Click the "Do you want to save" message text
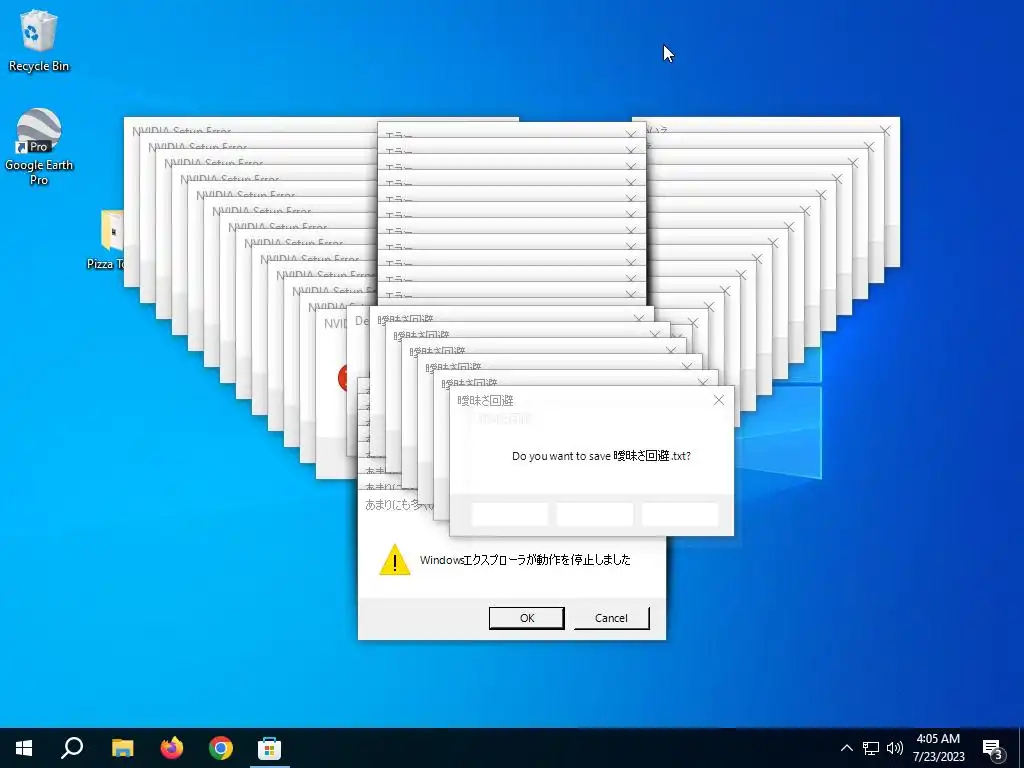 (601, 456)
